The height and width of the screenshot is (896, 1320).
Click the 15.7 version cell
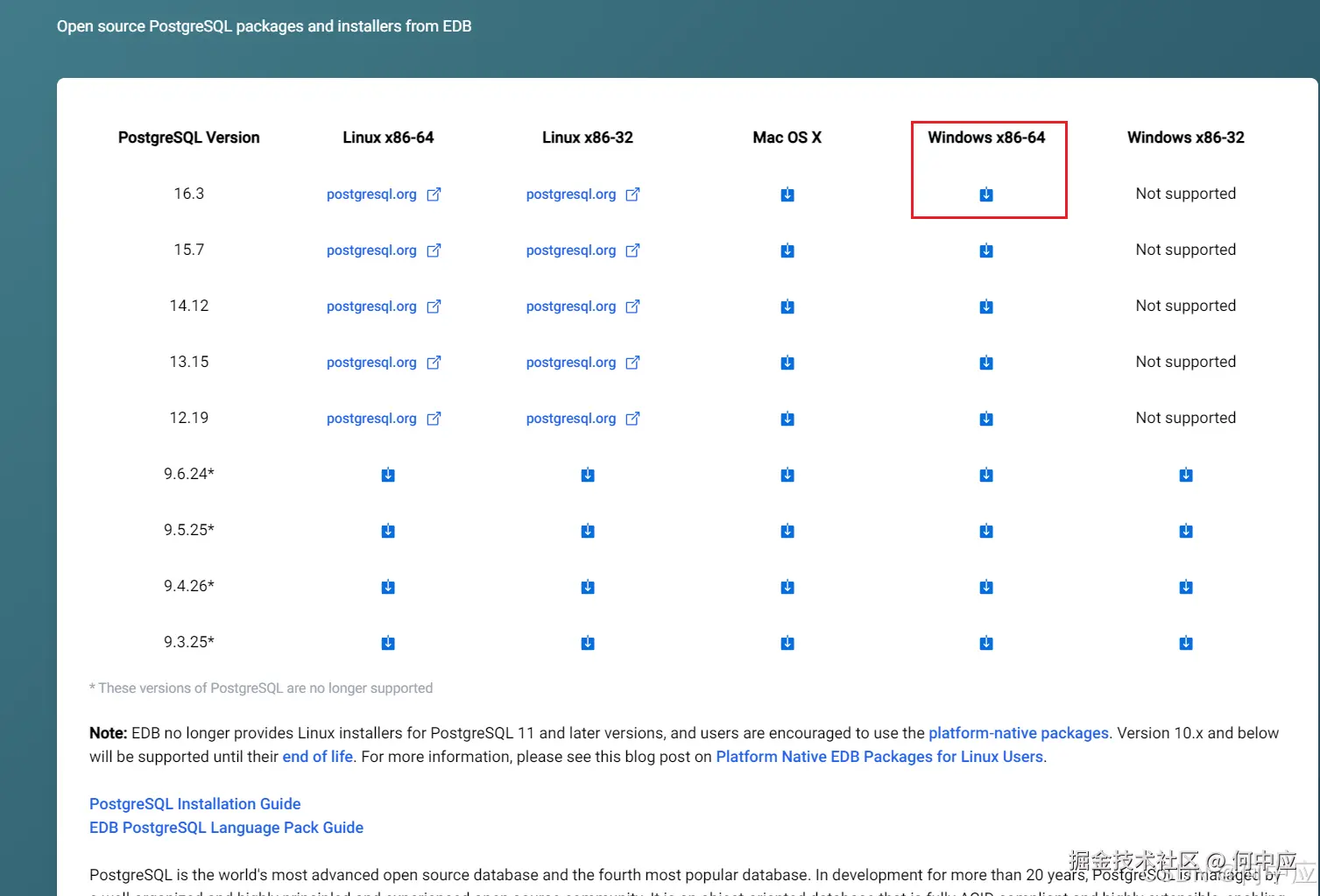click(189, 250)
